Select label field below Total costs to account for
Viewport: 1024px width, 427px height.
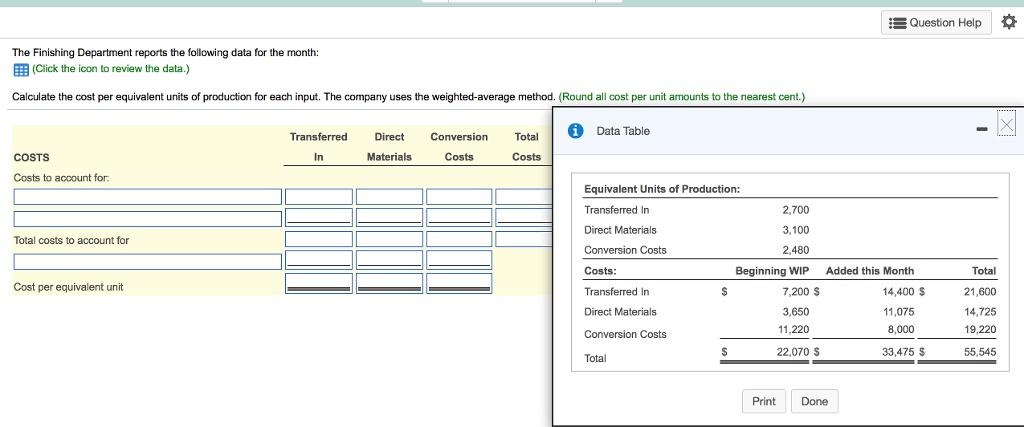point(147,262)
